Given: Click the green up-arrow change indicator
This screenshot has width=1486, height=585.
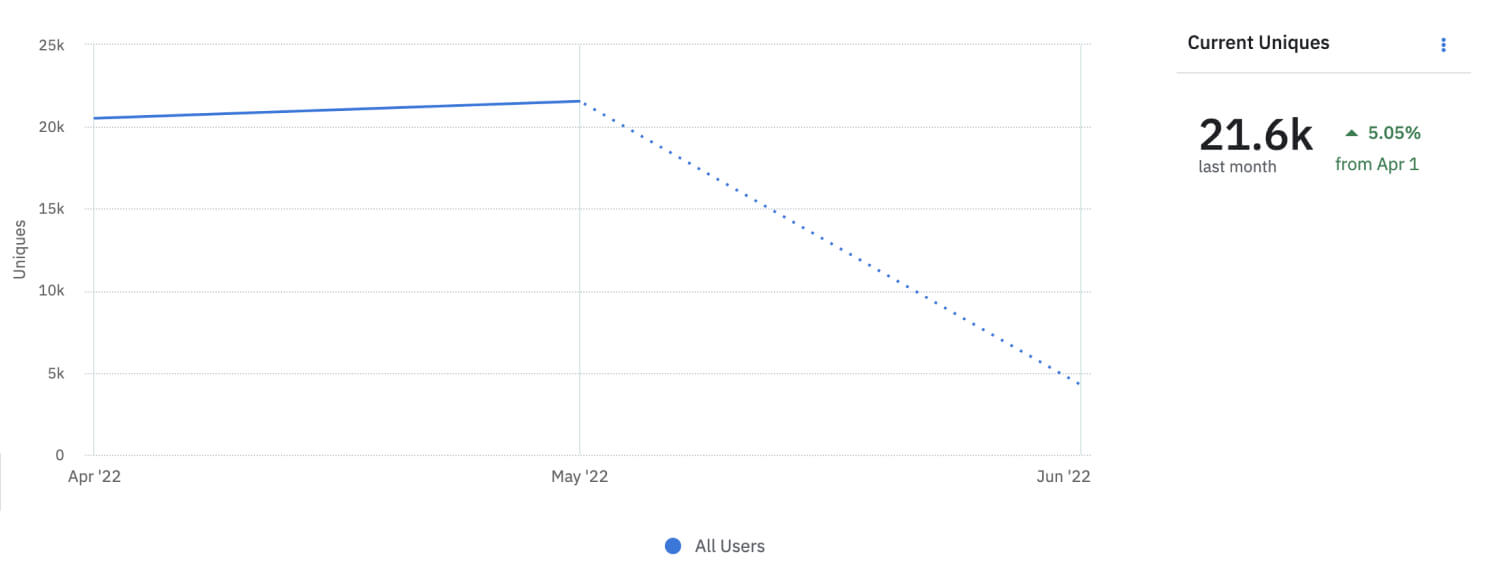Looking at the screenshot, I should click(1351, 133).
